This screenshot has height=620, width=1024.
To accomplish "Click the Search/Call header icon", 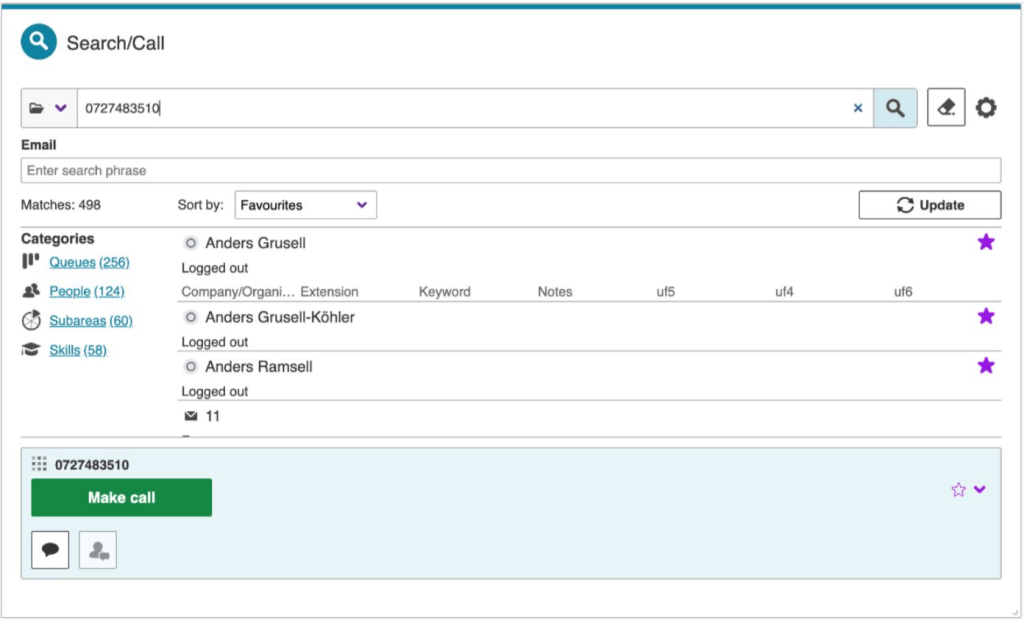I will [x=39, y=42].
